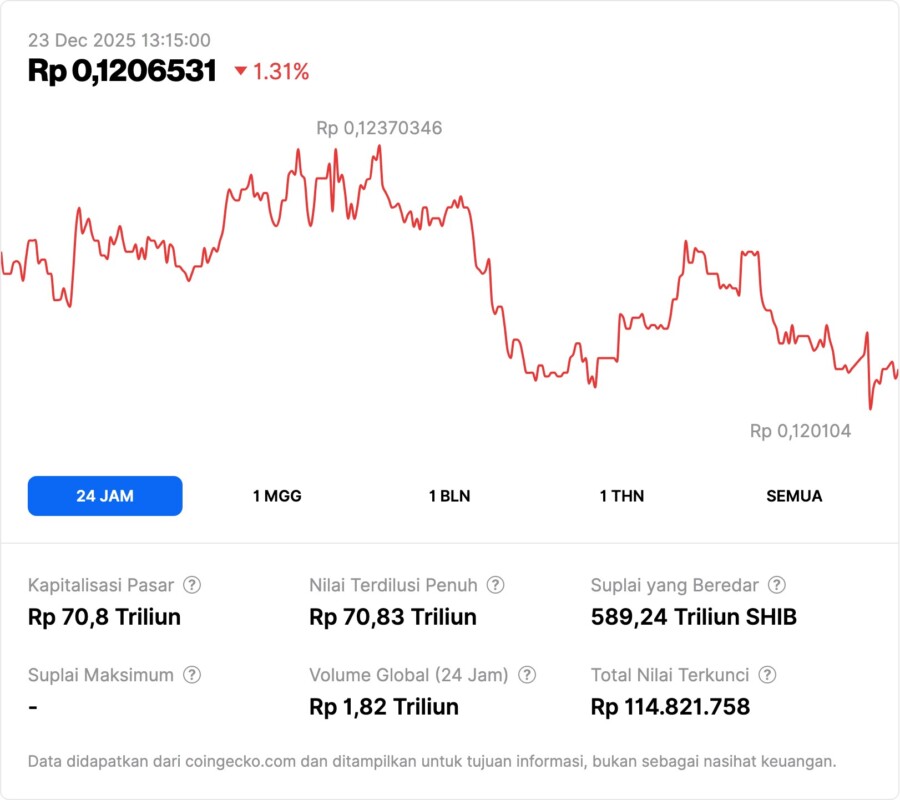The image size is (900, 800).
Task: Click the chart low label Rp 0,120104
Action: tap(800, 431)
